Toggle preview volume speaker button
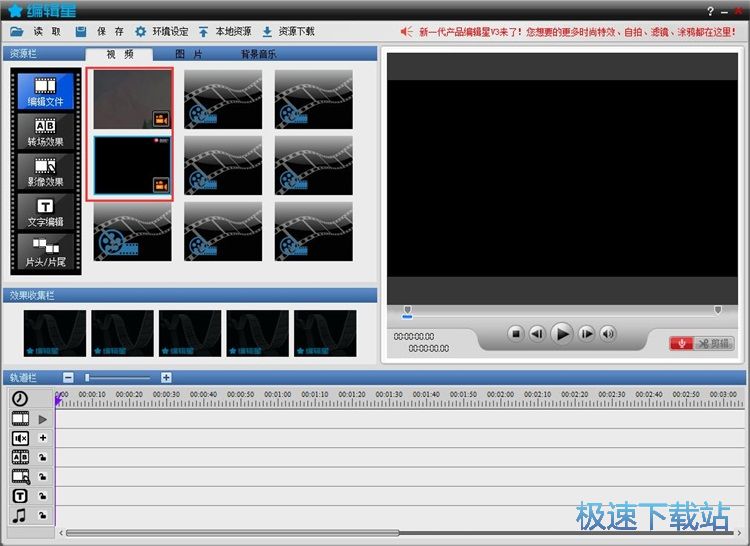This screenshot has width=750, height=546. tap(608, 334)
